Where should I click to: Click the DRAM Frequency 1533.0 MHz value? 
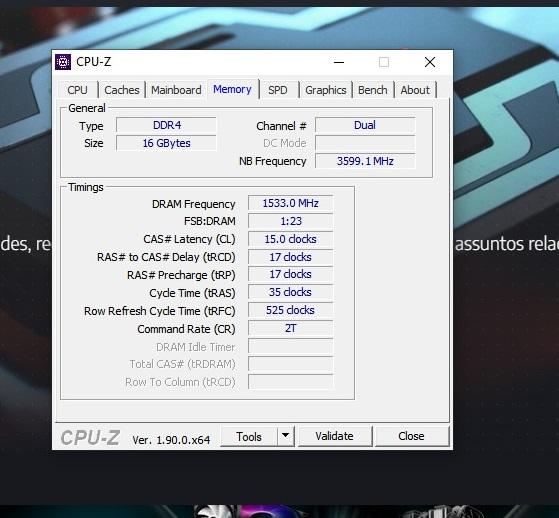click(x=291, y=203)
